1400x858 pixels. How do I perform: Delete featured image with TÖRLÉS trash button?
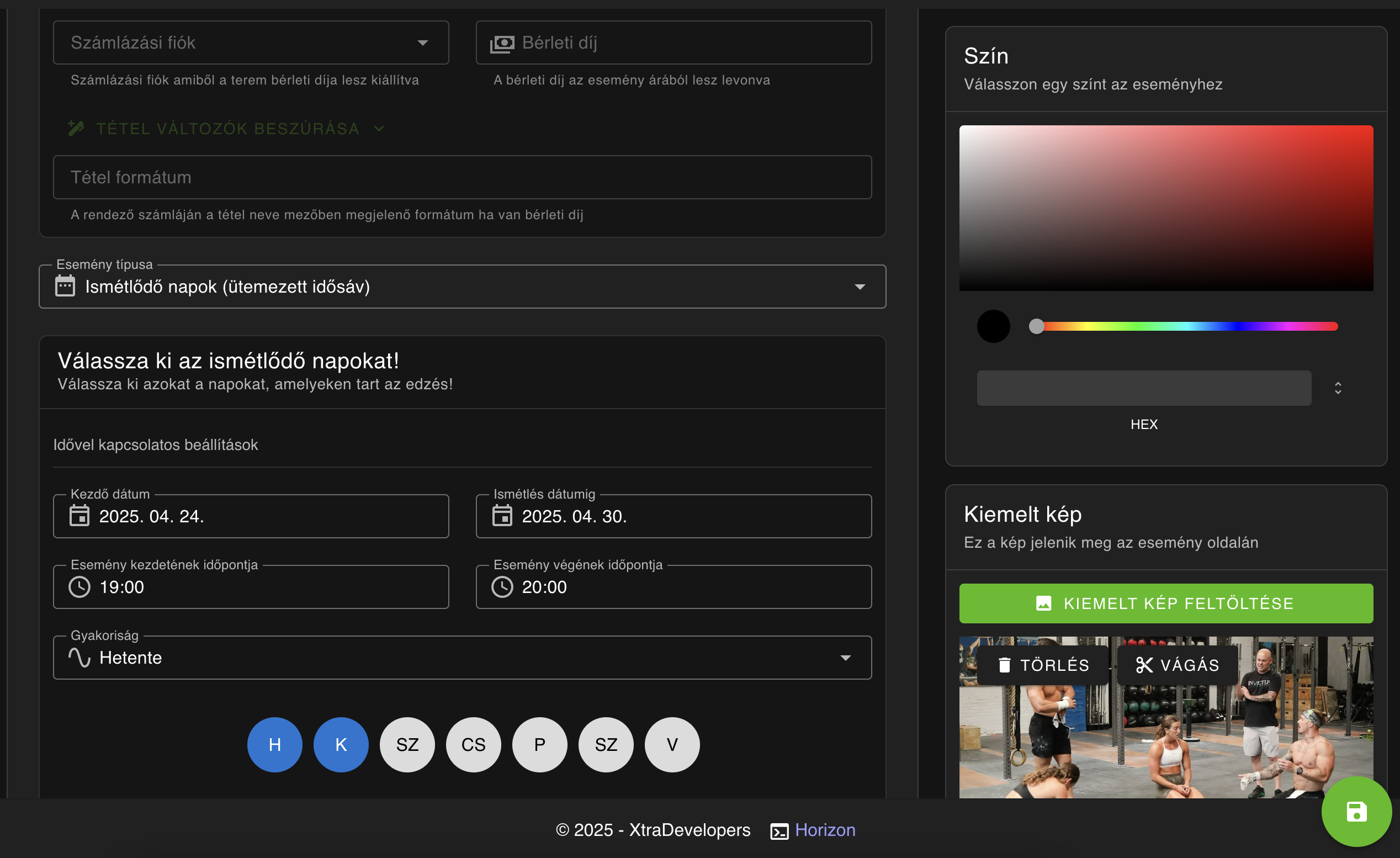[1043, 665]
